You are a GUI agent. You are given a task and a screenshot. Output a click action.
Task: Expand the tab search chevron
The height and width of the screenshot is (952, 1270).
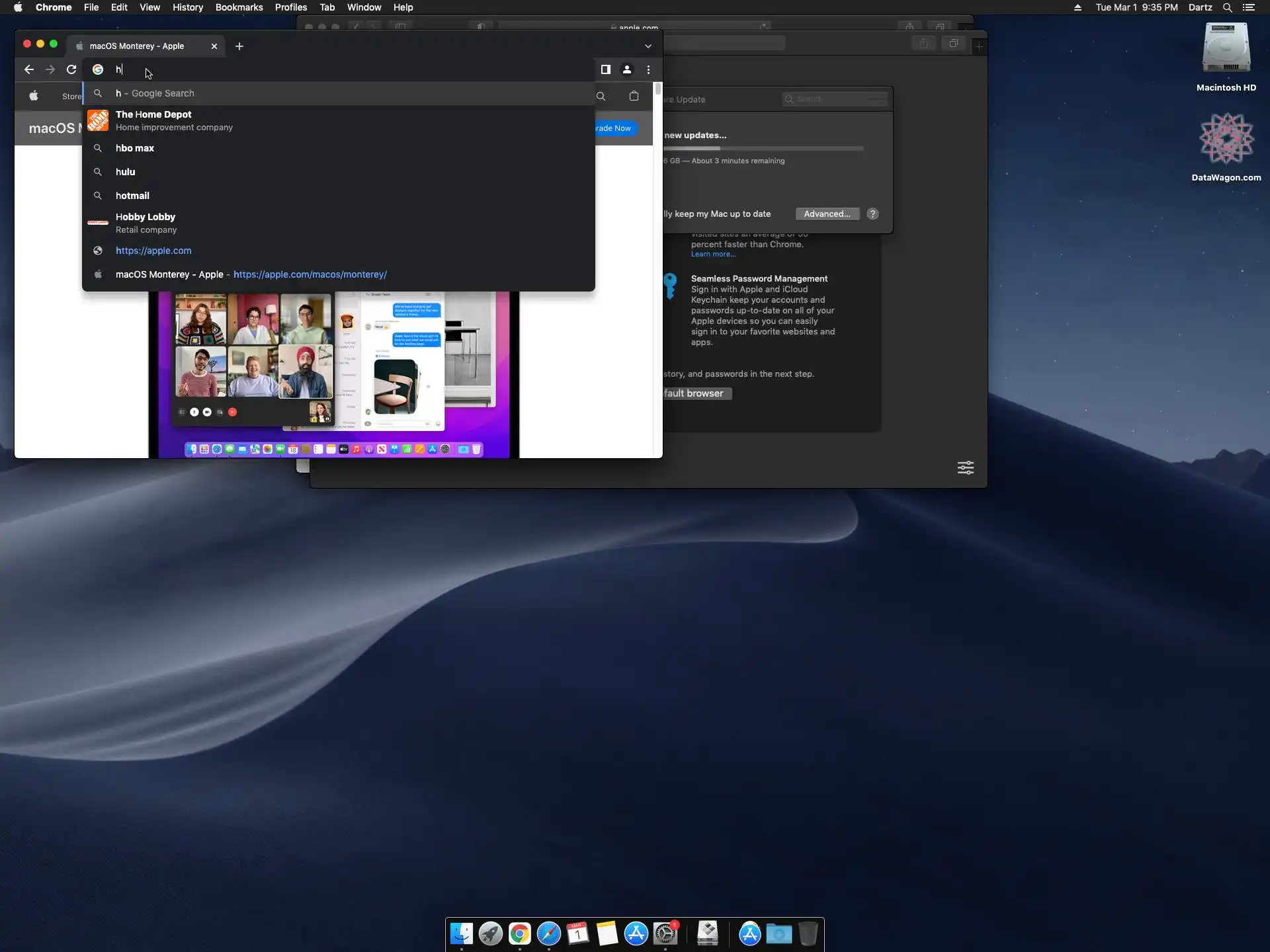tap(648, 46)
